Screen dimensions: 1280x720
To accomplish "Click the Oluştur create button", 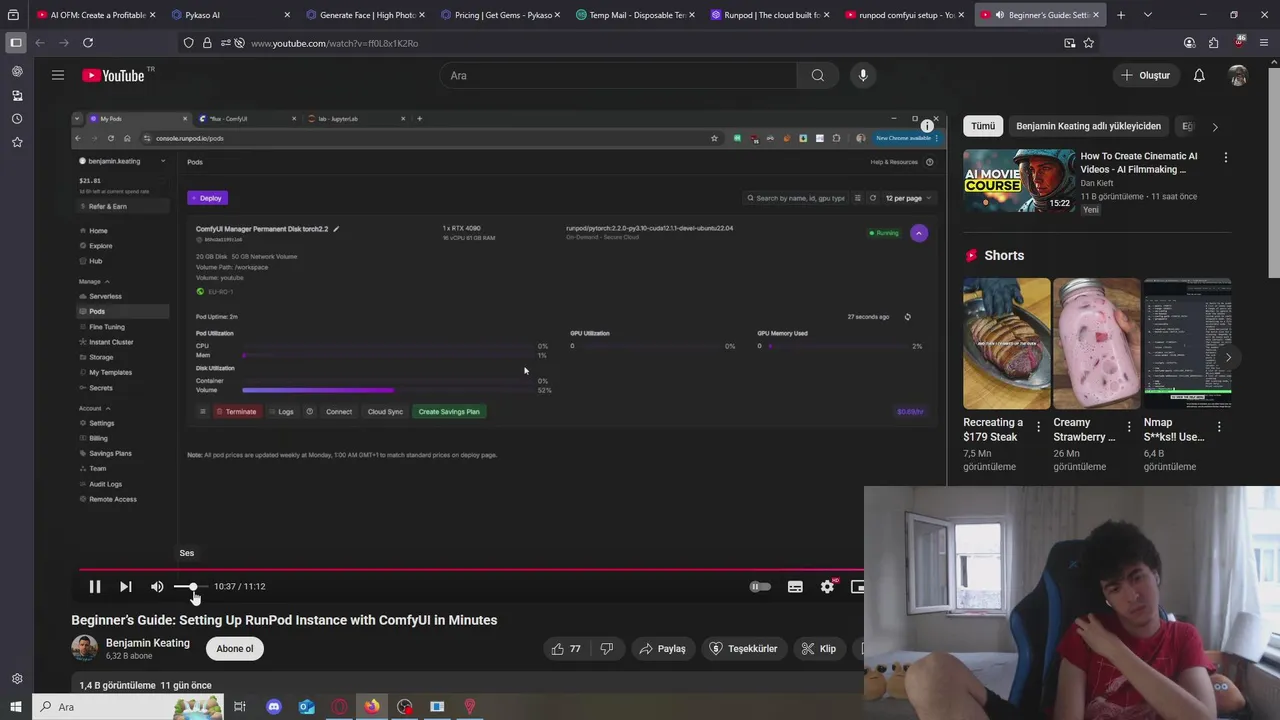I will (1146, 75).
